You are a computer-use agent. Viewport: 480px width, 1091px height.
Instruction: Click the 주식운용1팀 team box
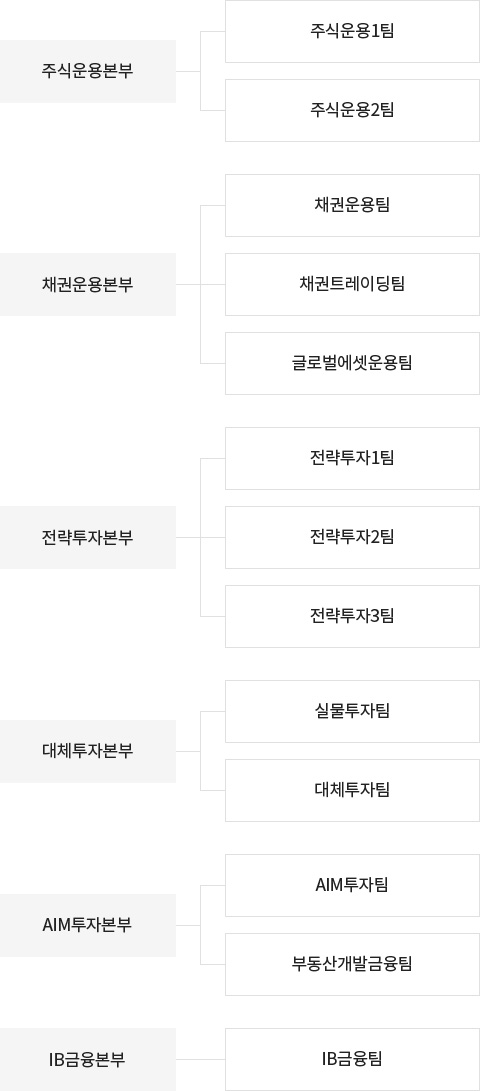tap(352, 31)
